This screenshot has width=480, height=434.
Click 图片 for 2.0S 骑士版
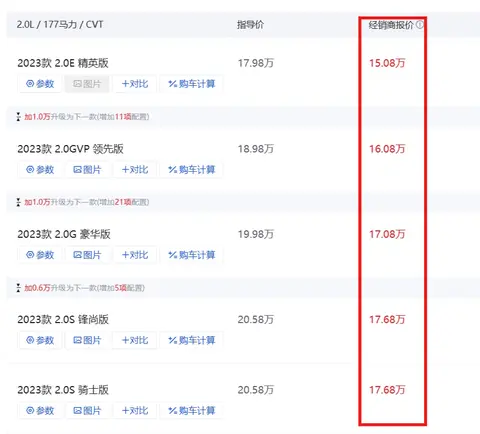click(x=87, y=411)
